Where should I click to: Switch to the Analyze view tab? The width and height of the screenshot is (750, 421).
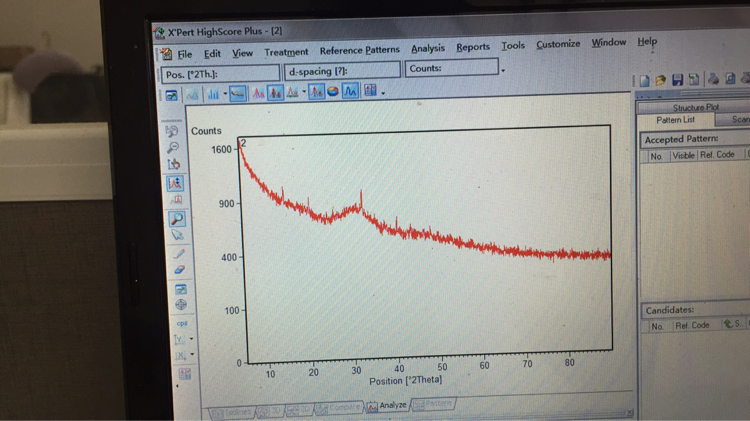pyautogui.click(x=387, y=406)
